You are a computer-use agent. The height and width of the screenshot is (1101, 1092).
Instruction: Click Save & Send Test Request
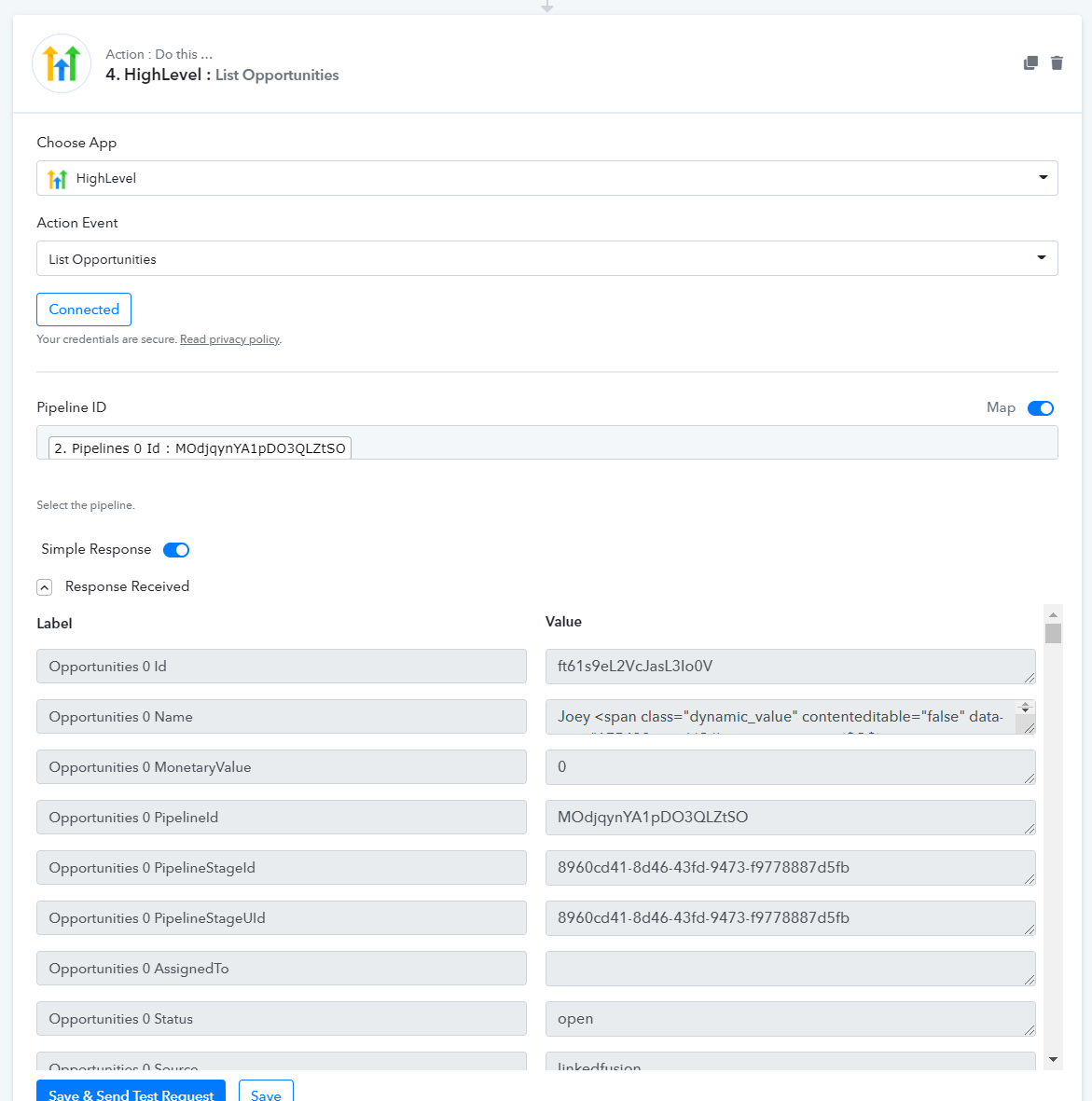pos(131,1093)
